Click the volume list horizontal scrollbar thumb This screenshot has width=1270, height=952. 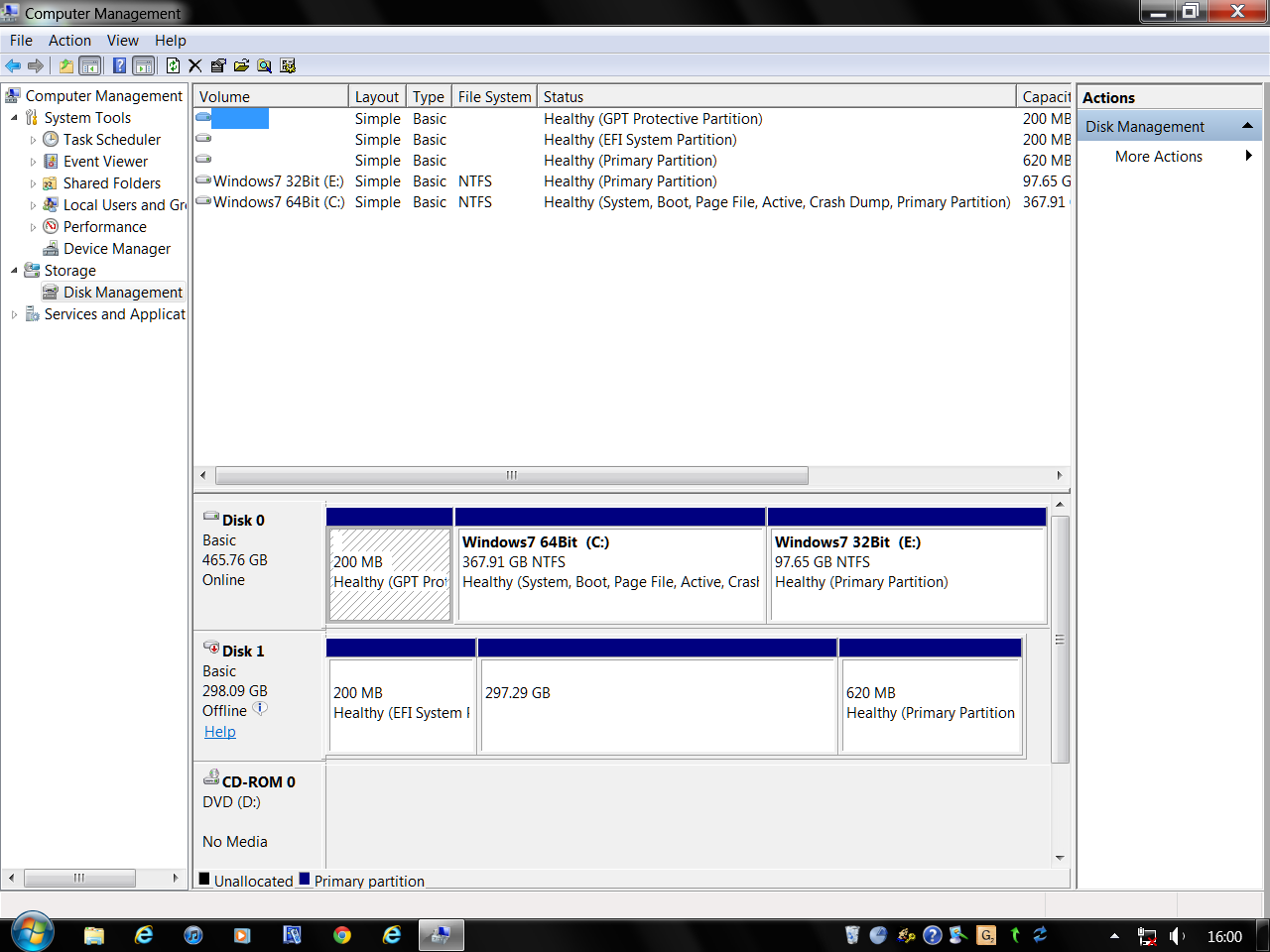(512, 475)
